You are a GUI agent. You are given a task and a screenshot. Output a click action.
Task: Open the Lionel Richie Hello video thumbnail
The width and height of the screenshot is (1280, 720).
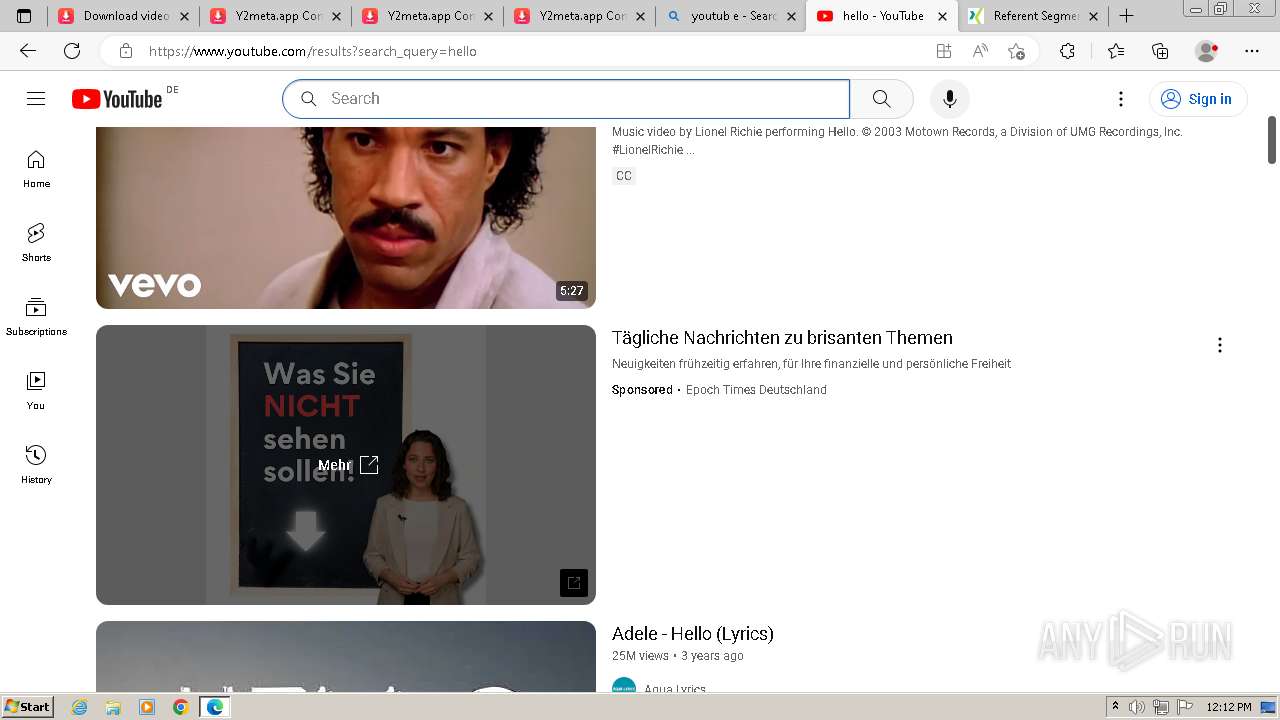point(346,217)
